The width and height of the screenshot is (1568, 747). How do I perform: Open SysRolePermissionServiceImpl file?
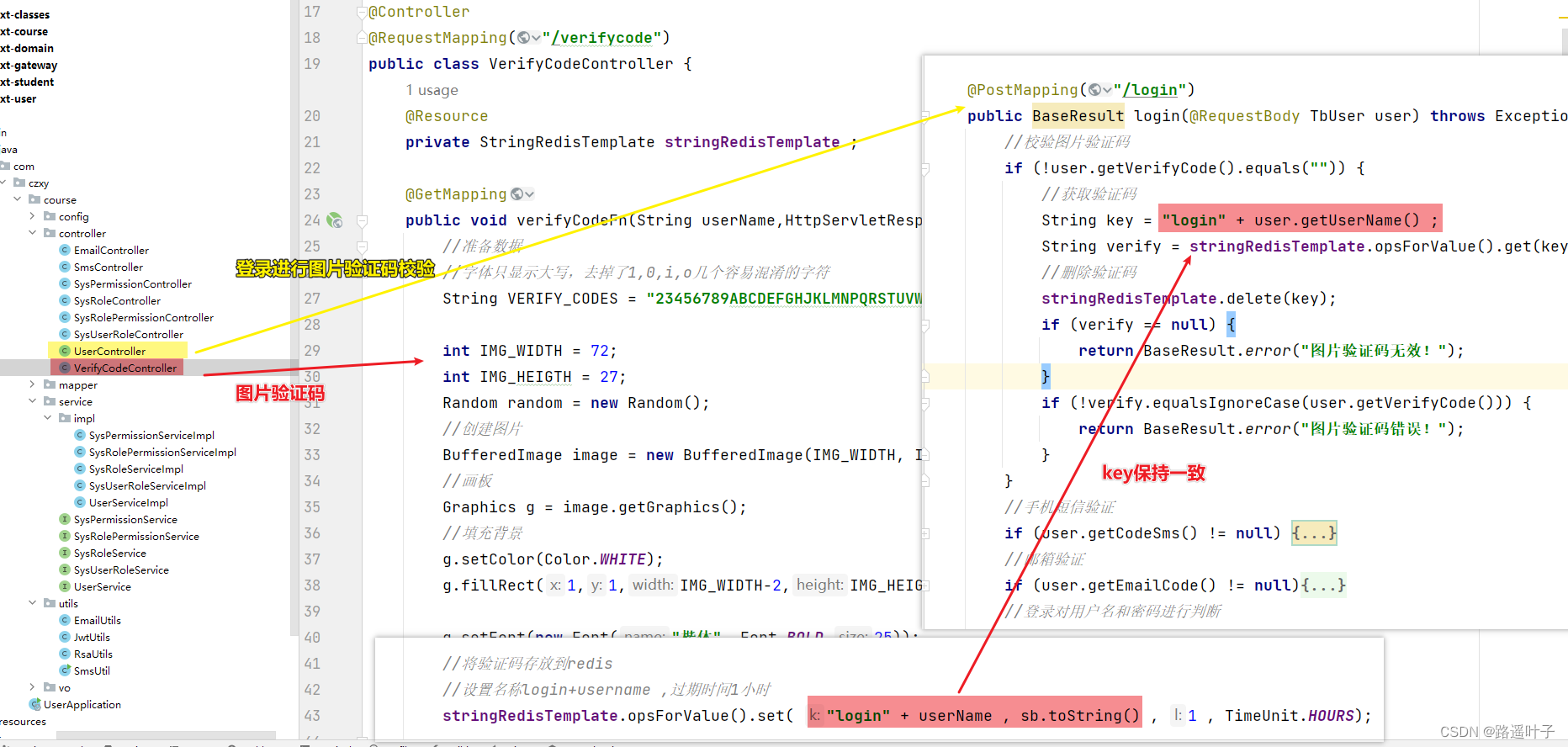click(x=162, y=452)
